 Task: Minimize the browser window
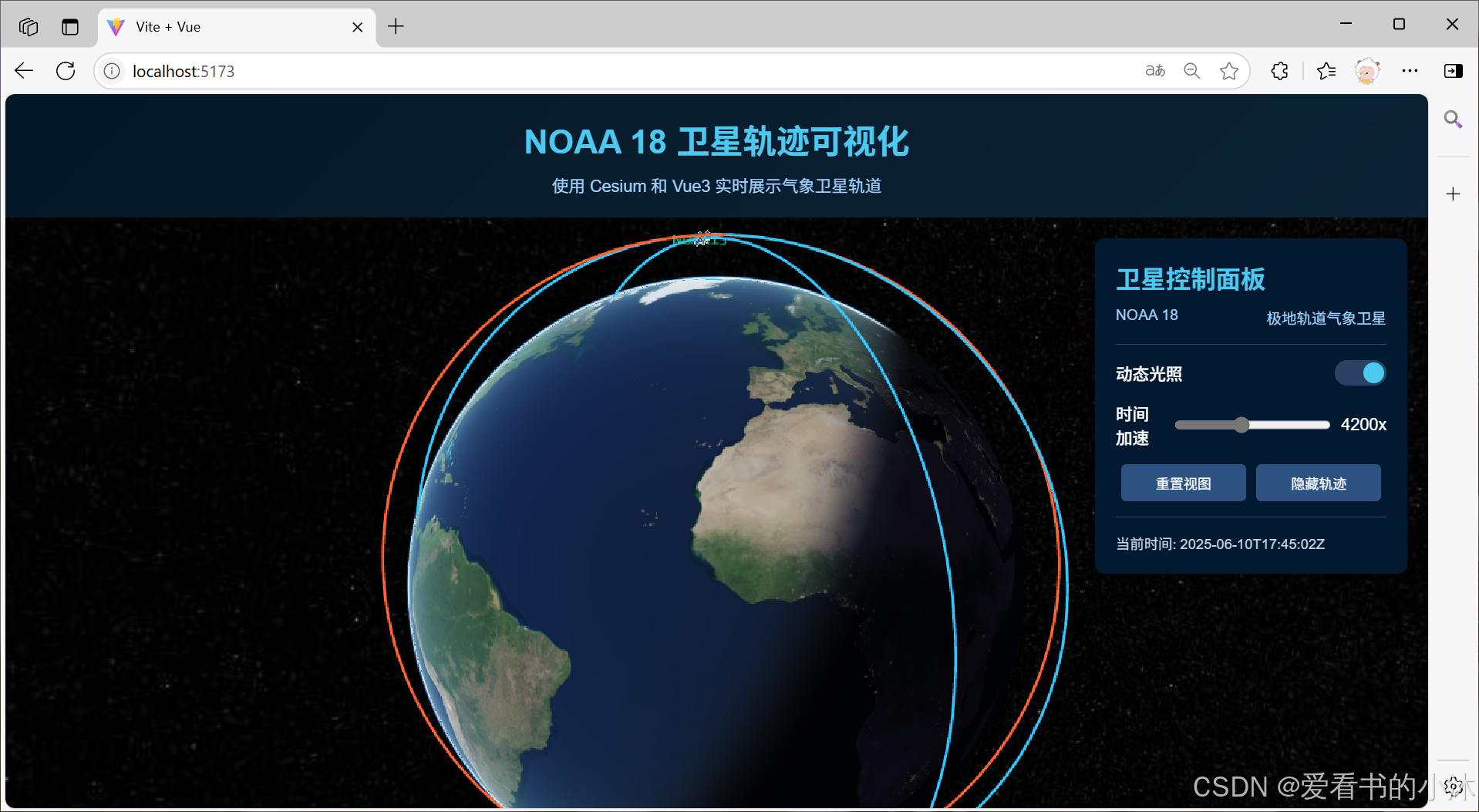coord(1346,24)
